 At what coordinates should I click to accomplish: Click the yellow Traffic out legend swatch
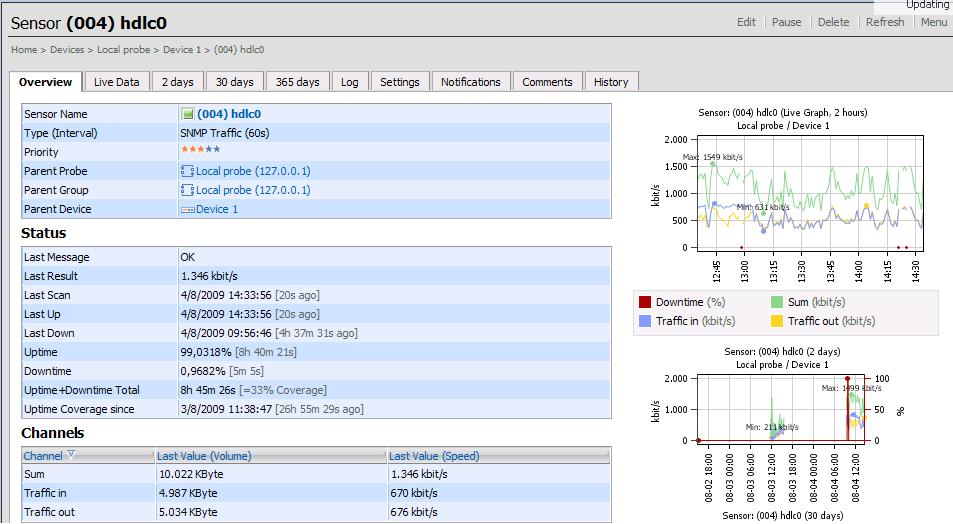point(777,321)
